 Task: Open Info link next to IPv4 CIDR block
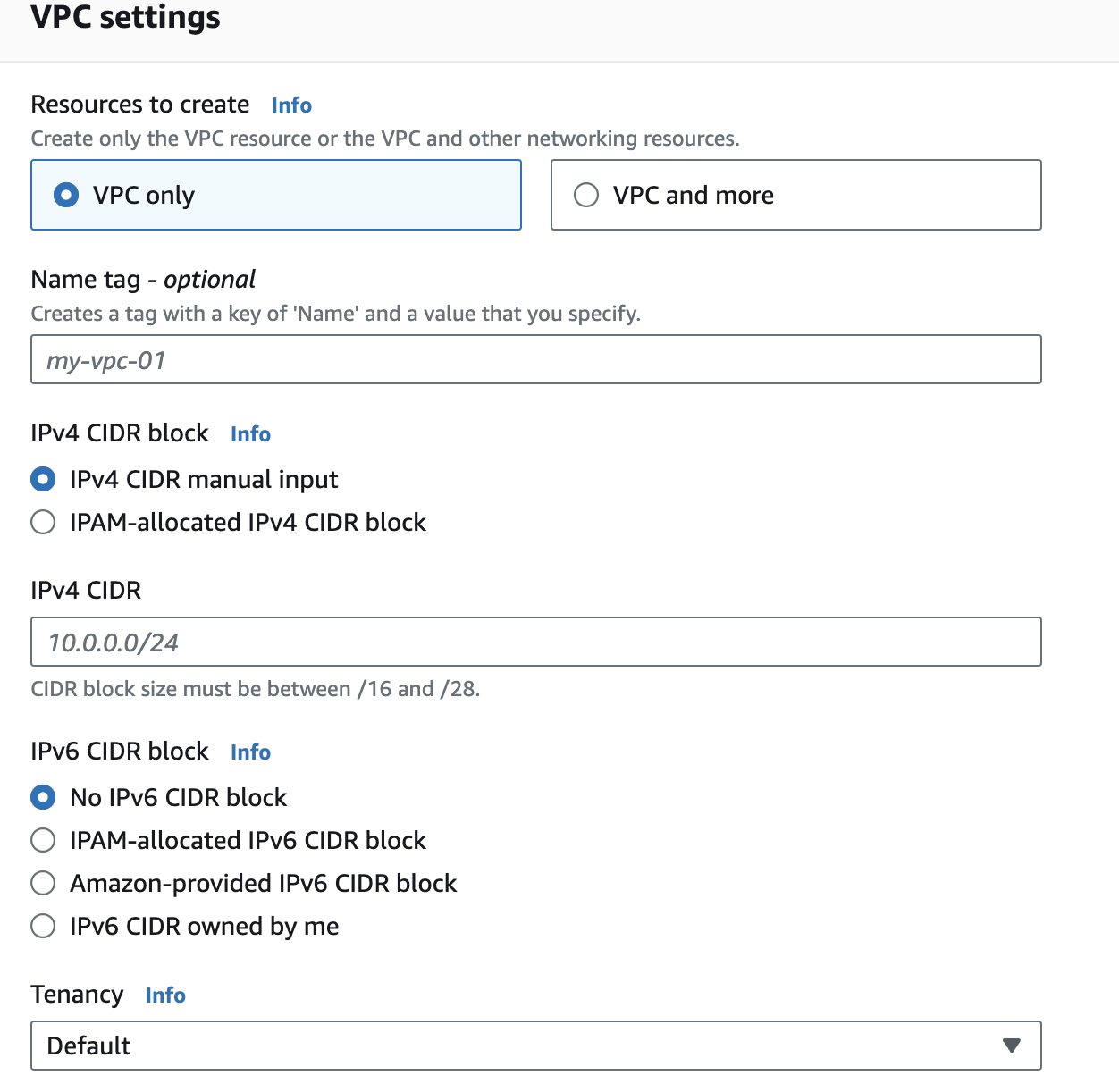[250, 434]
